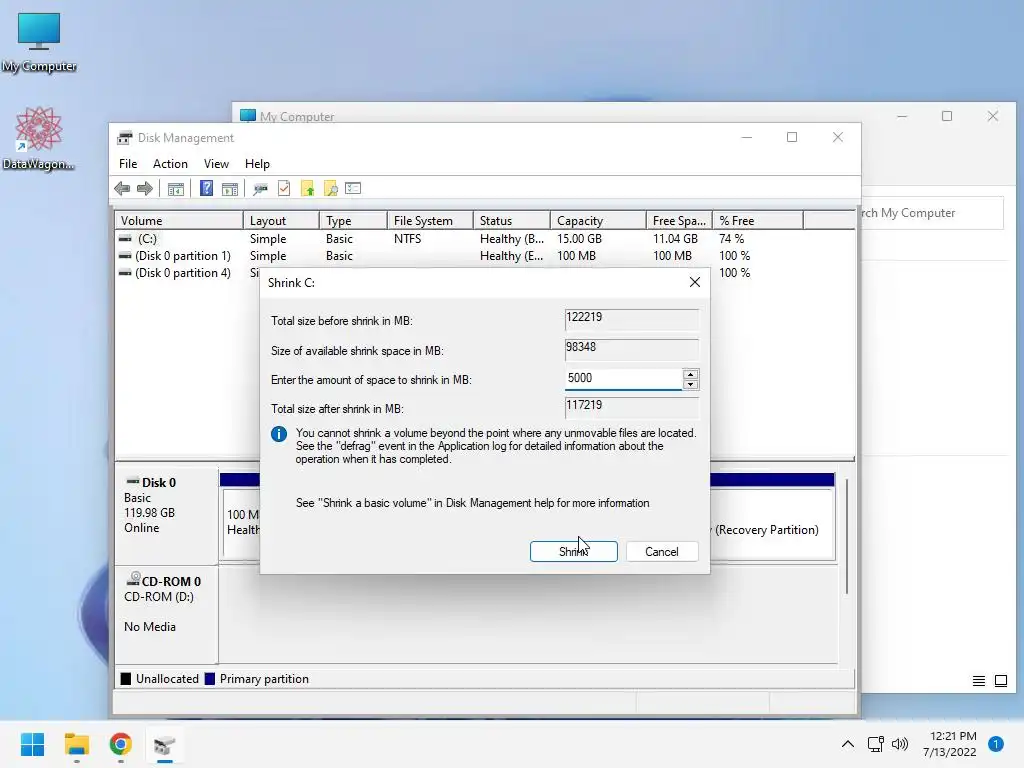The image size is (1024, 768).
Task: Close the Shrink C: dialog
Action: pyautogui.click(x=695, y=282)
